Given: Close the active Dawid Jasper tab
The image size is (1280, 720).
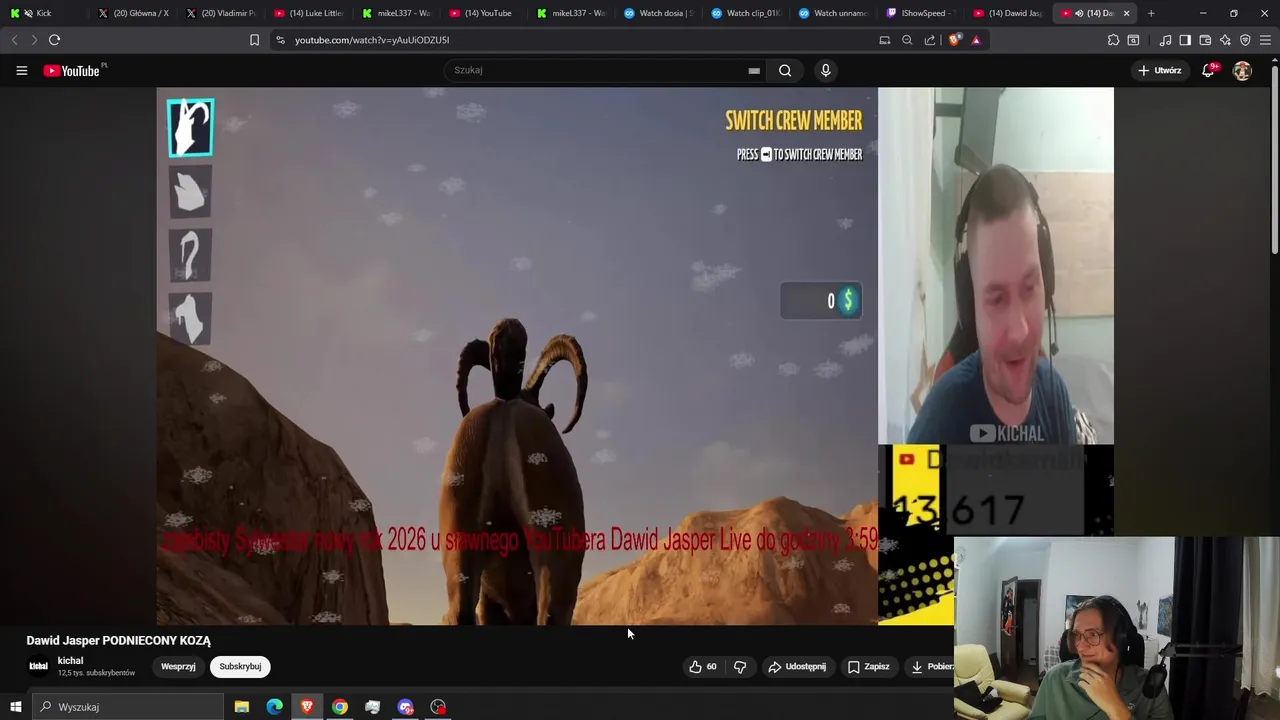Looking at the screenshot, I should [1126, 13].
